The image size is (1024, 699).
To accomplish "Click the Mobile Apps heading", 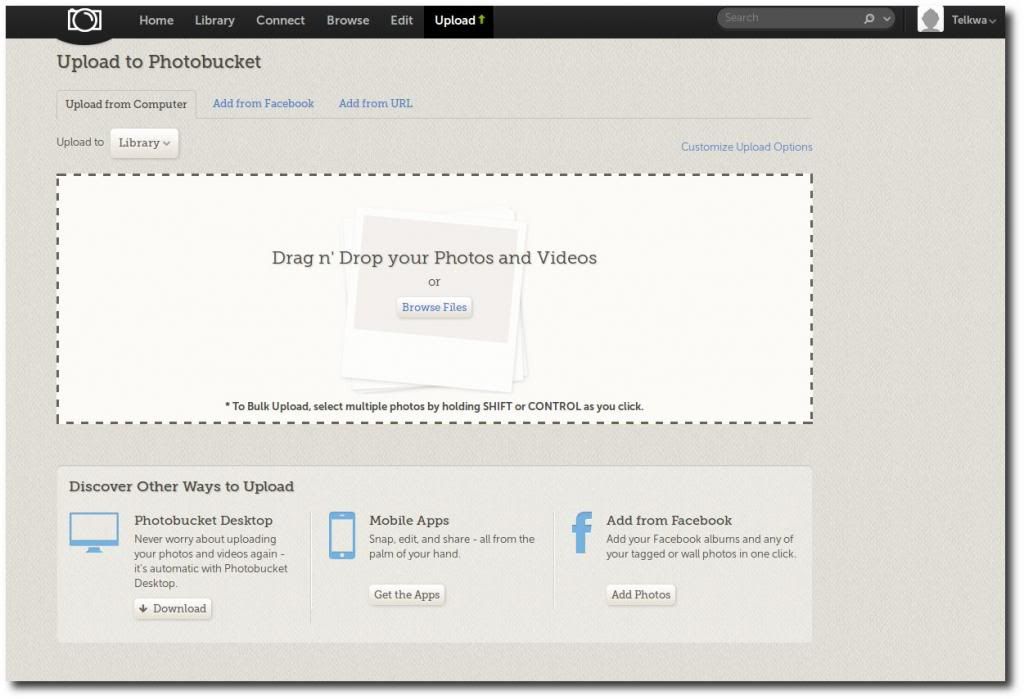I will [x=409, y=521].
